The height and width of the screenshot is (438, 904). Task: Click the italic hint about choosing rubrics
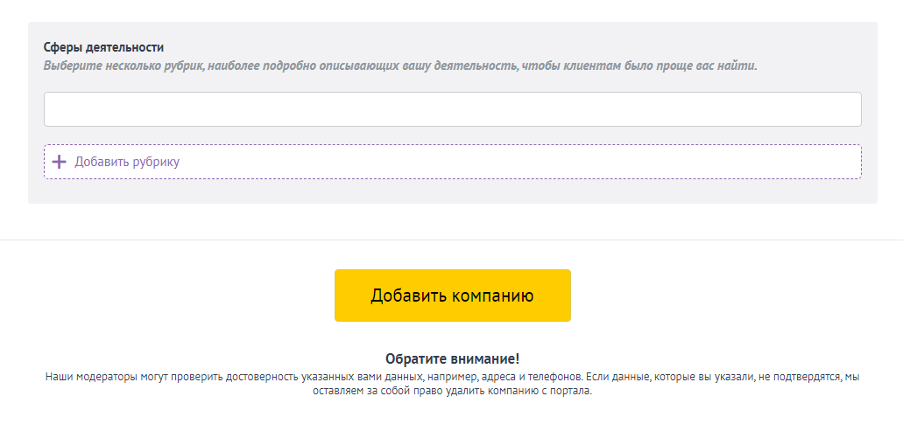pos(400,66)
